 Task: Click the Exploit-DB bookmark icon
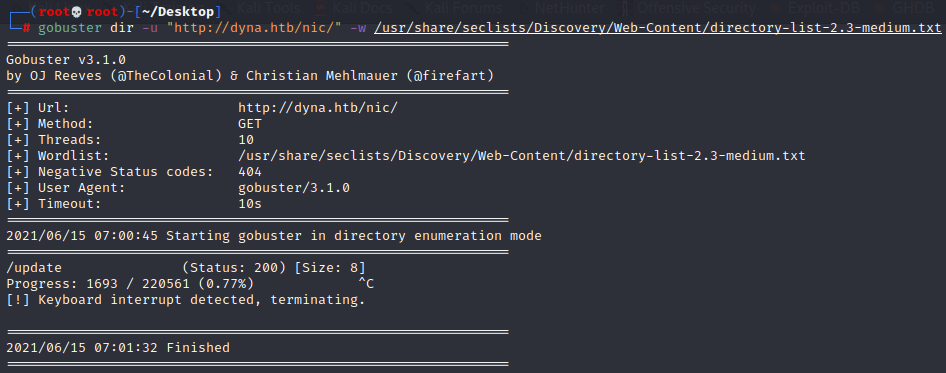tap(775, 8)
